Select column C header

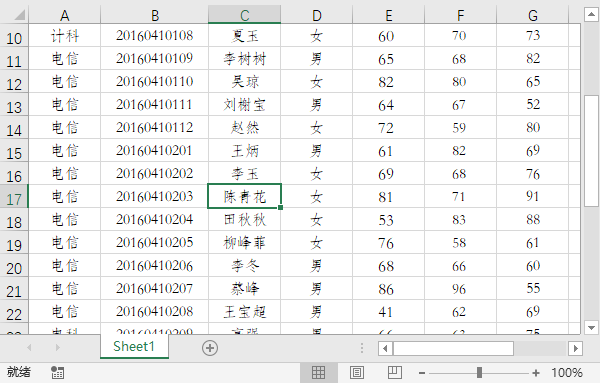click(245, 15)
